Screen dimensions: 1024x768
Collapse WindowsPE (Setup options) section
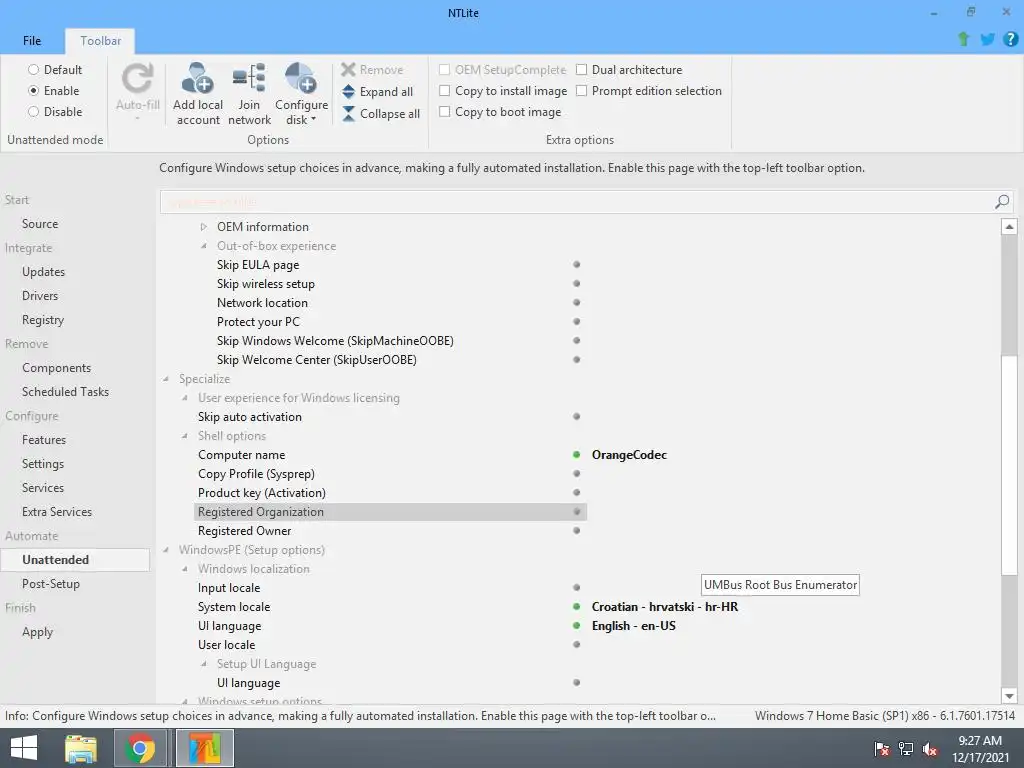[166, 550]
